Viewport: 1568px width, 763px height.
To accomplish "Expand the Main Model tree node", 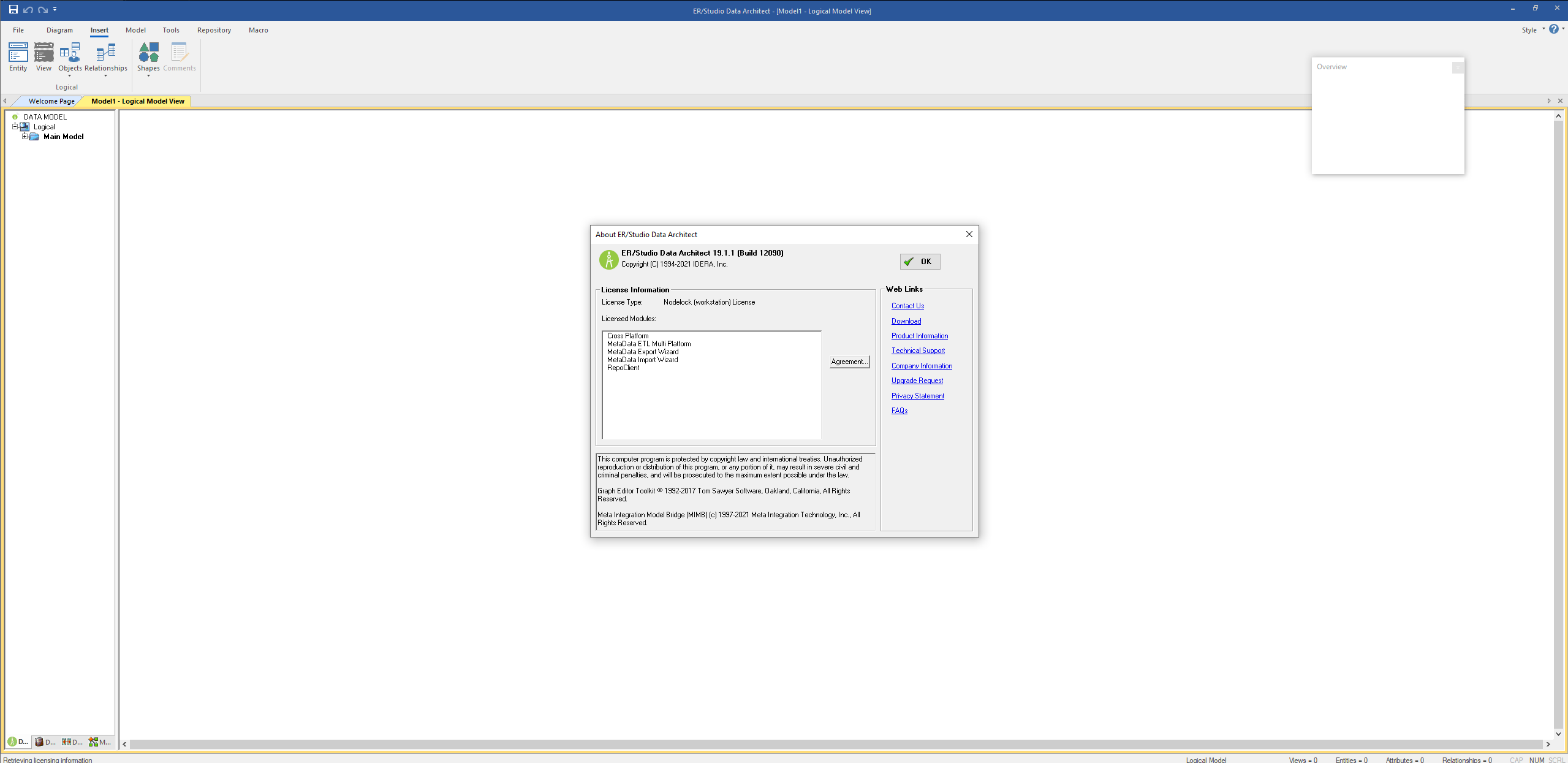I will click(25, 136).
